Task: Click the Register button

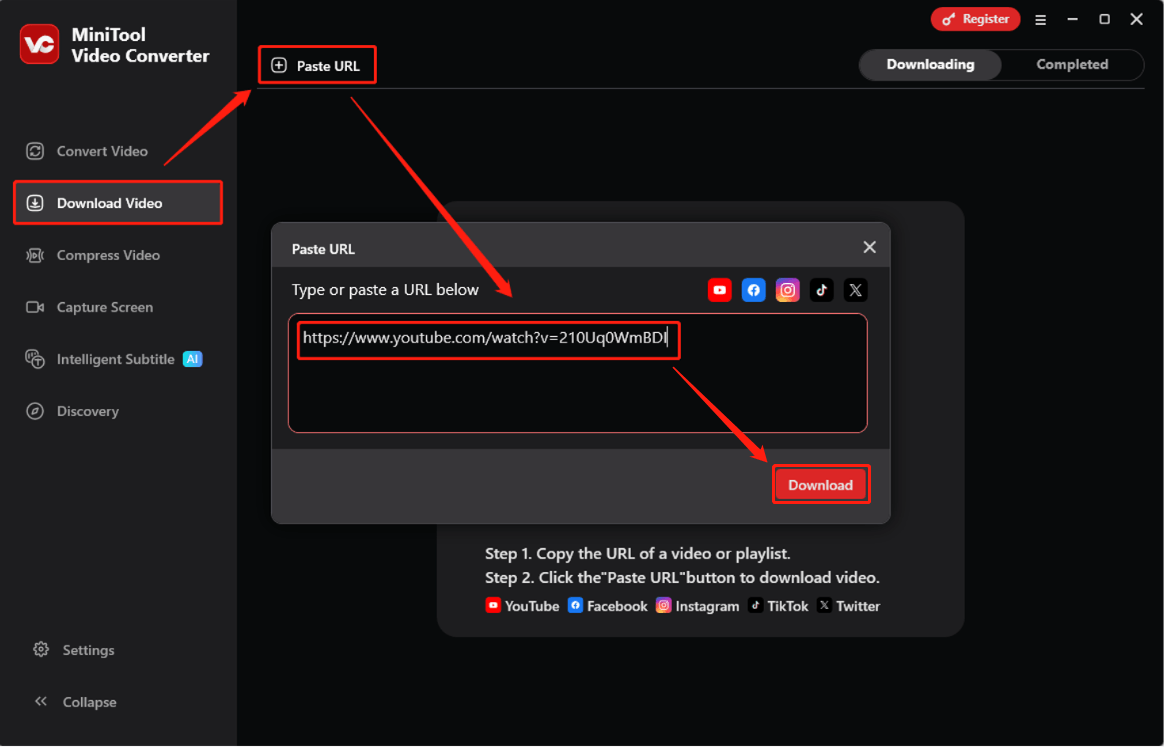Action: (x=975, y=19)
